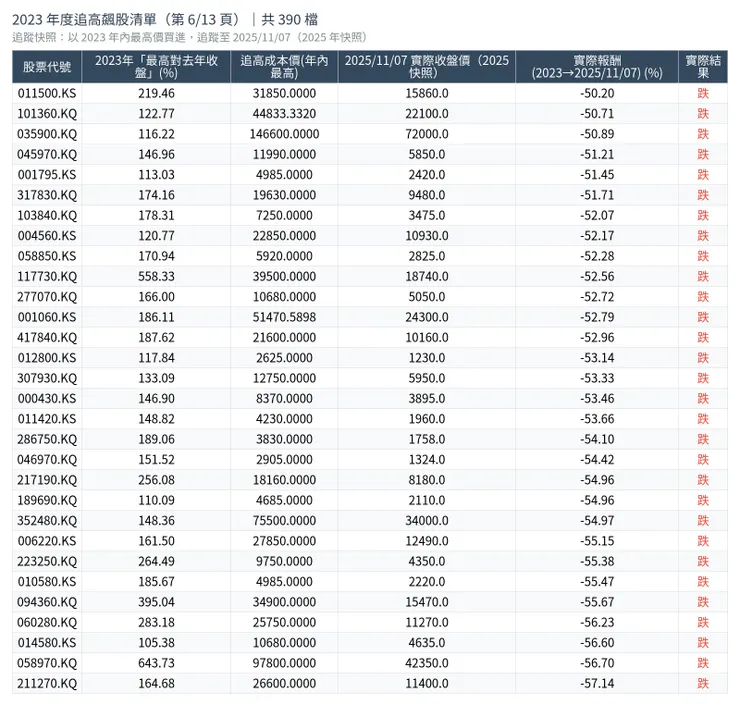The height and width of the screenshot is (706, 740).
Task: Click the 跌 result in 000430.KS row
Action: click(703, 399)
